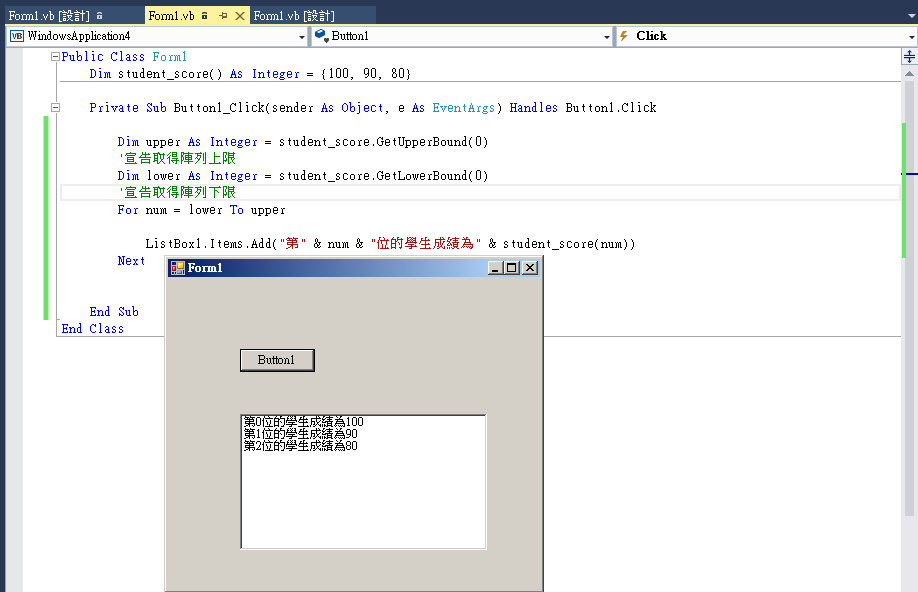This screenshot has width=918, height=592.
Task: Collapse the Button1_Click Sub block
Action: [55, 108]
